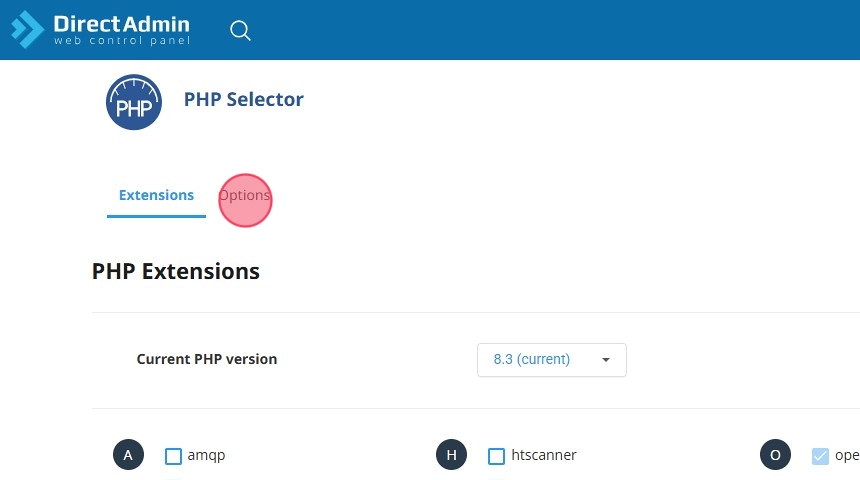Click the caret arrow in version selector

606,360
